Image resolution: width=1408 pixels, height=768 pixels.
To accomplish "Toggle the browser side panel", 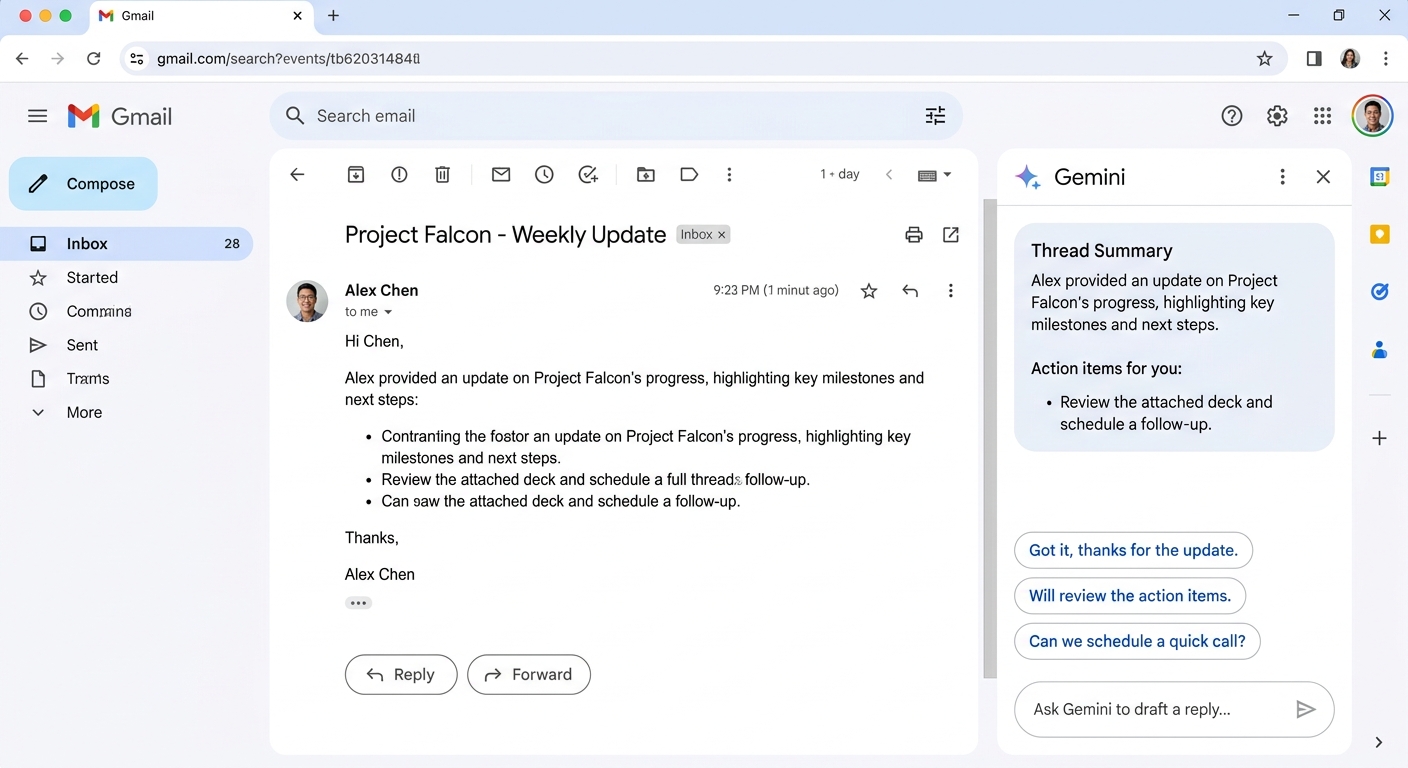I will point(1314,59).
